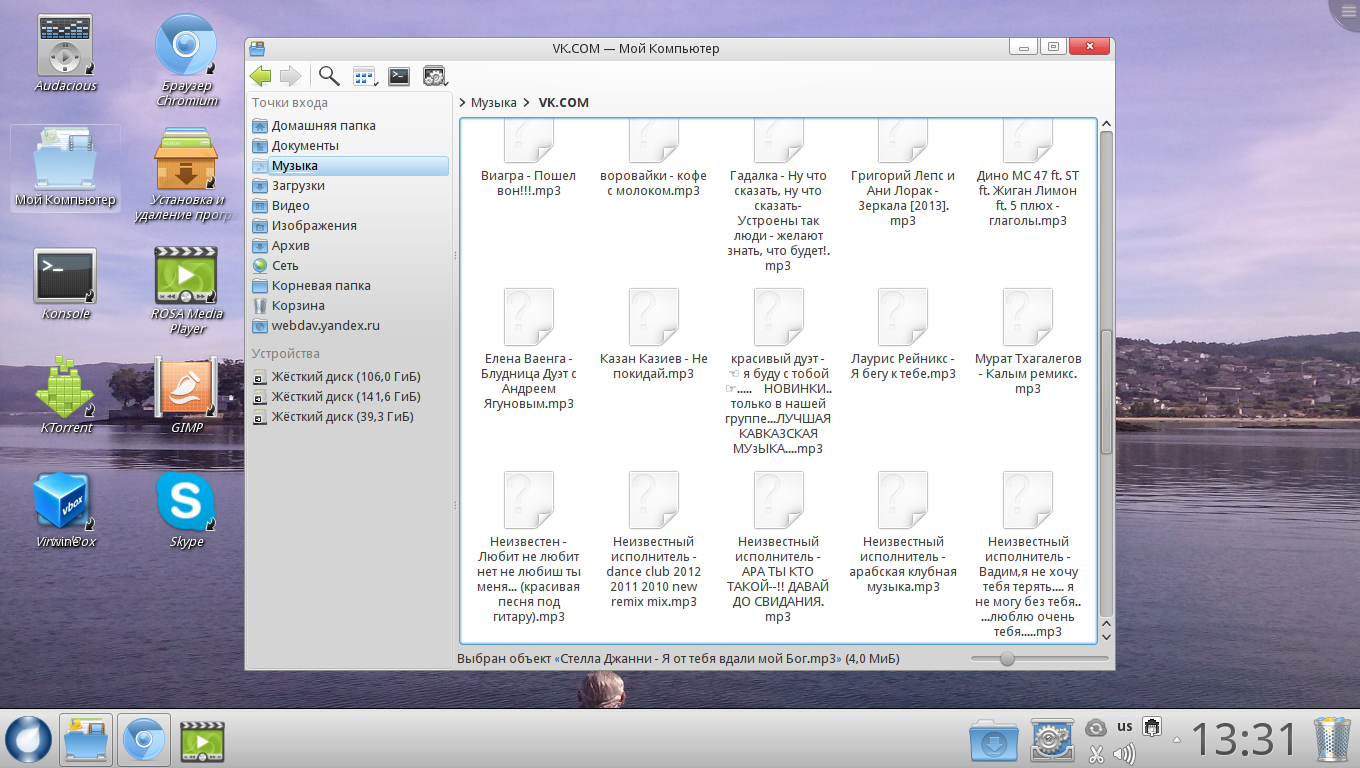Open the search magnifier tool
The height and width of the screenshot is (768, 1360).
coord(328,76)
